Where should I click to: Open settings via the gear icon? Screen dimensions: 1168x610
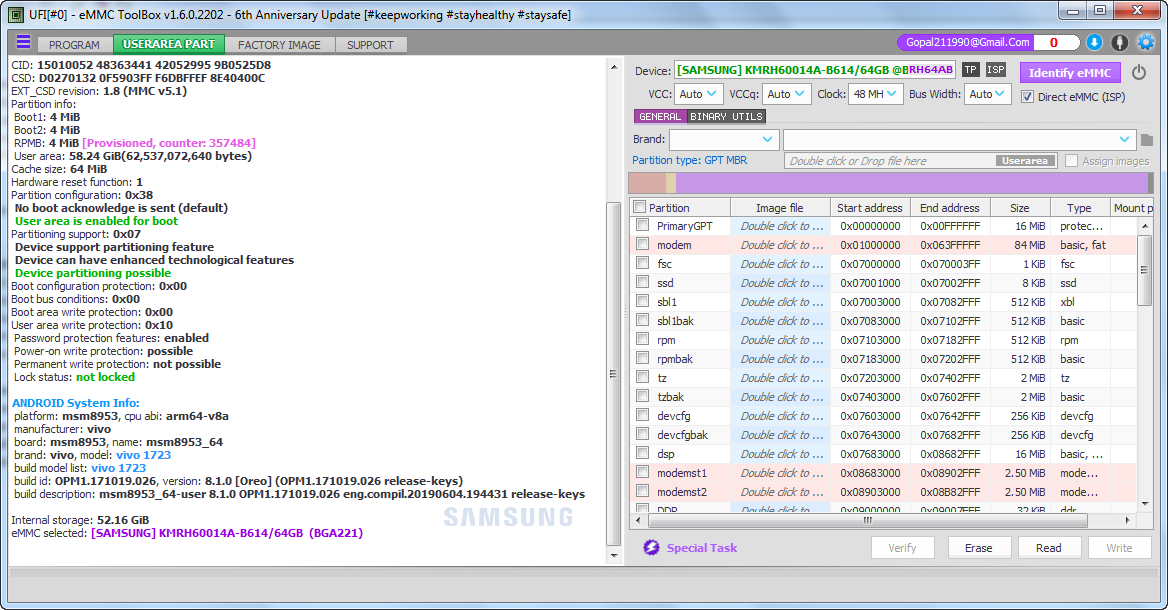tap(1146, 42)
